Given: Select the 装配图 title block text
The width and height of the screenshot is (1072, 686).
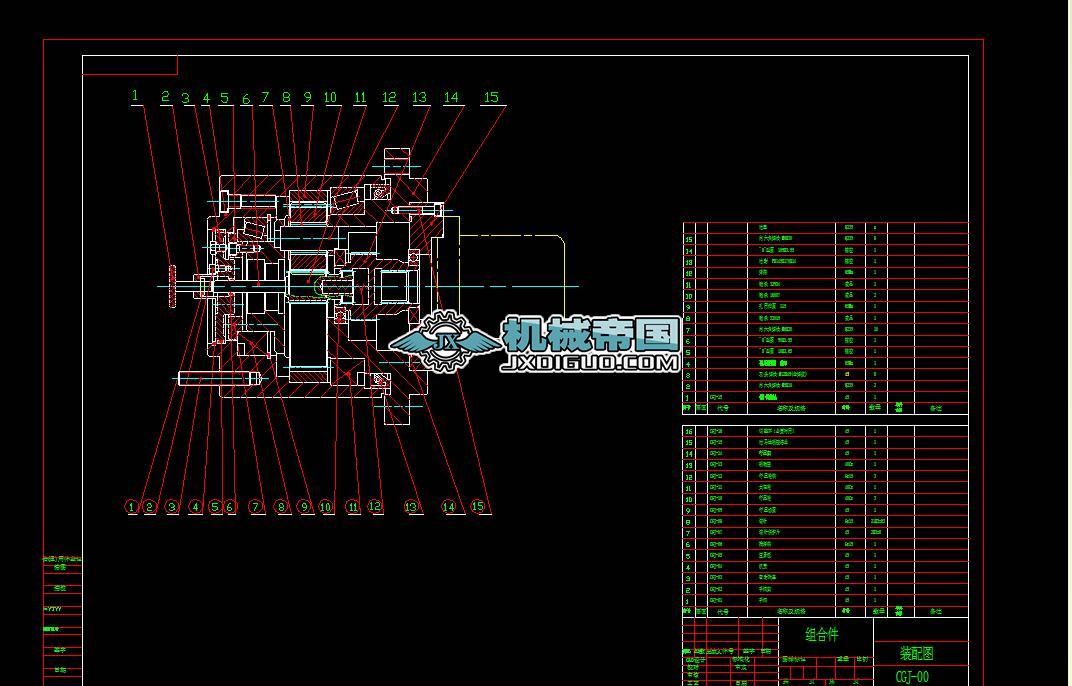Looking at the screenshot, I should point(916,654).
